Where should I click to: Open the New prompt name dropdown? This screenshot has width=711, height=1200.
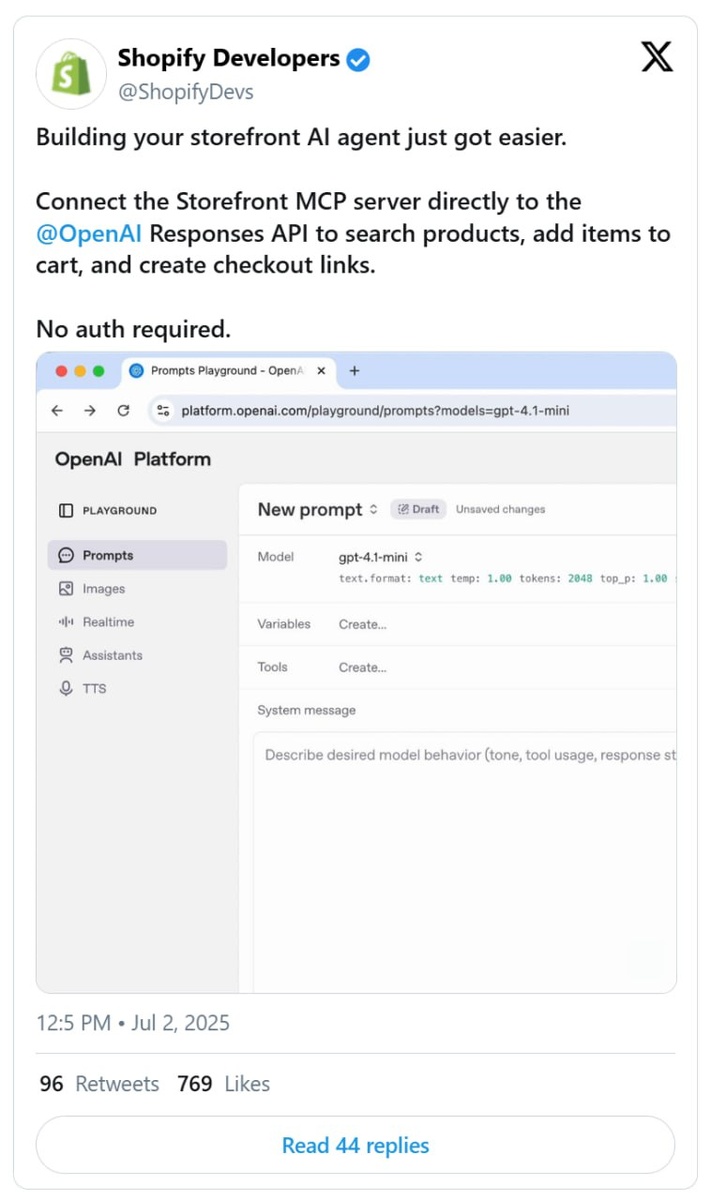tap(317, 509)
